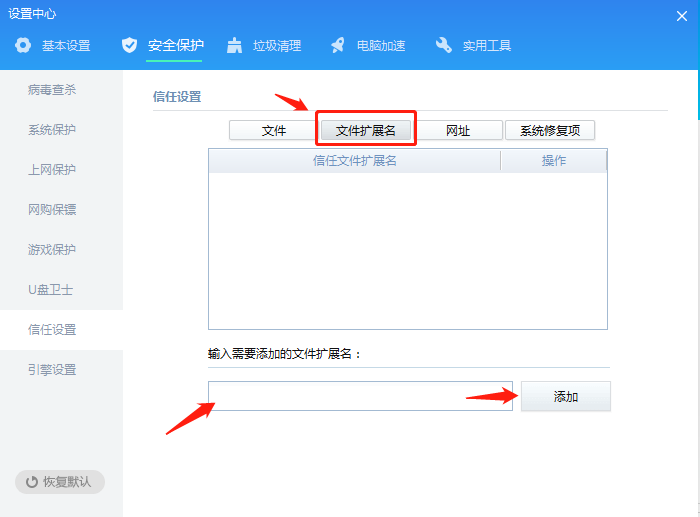Close the 设置中心 window

(x=681, y=16)
